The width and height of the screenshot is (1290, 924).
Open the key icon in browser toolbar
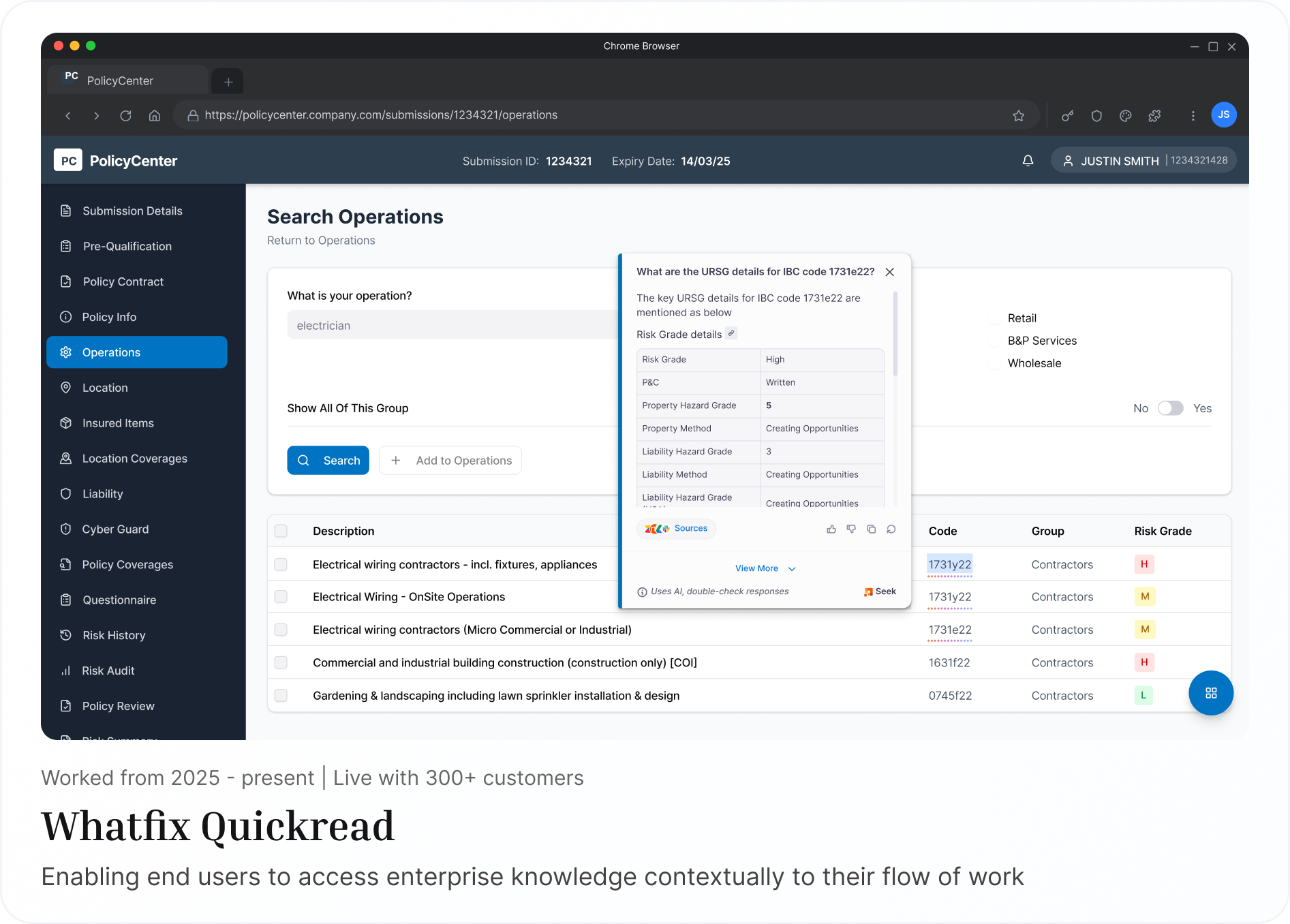click(1067, 116)
